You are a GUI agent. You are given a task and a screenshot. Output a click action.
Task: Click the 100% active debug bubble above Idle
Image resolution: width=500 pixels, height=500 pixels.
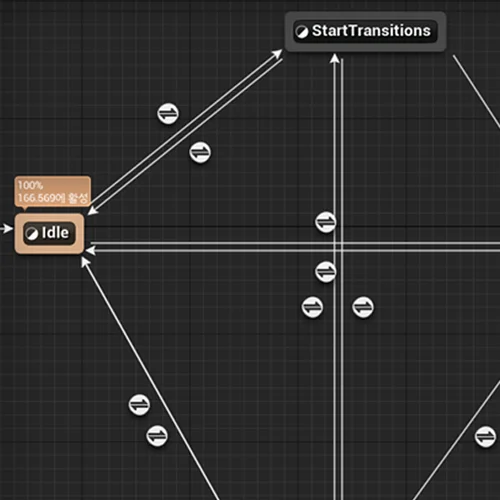click(53, 192)
